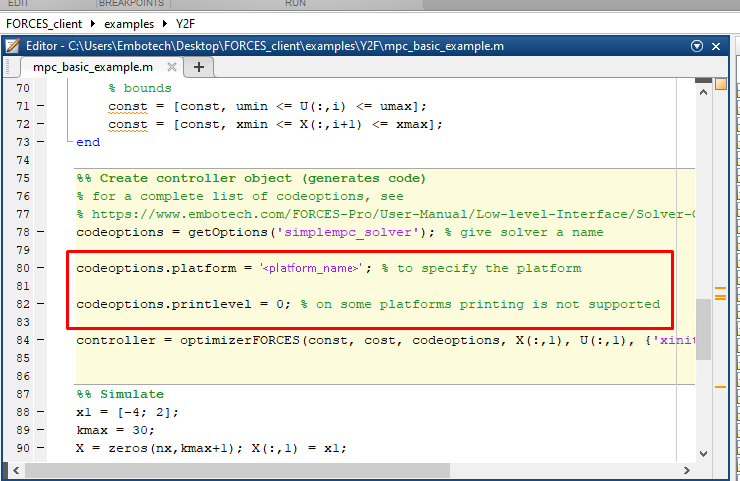Expand arrow after examples in path
The image size is (740, 481).
[166, 21]
